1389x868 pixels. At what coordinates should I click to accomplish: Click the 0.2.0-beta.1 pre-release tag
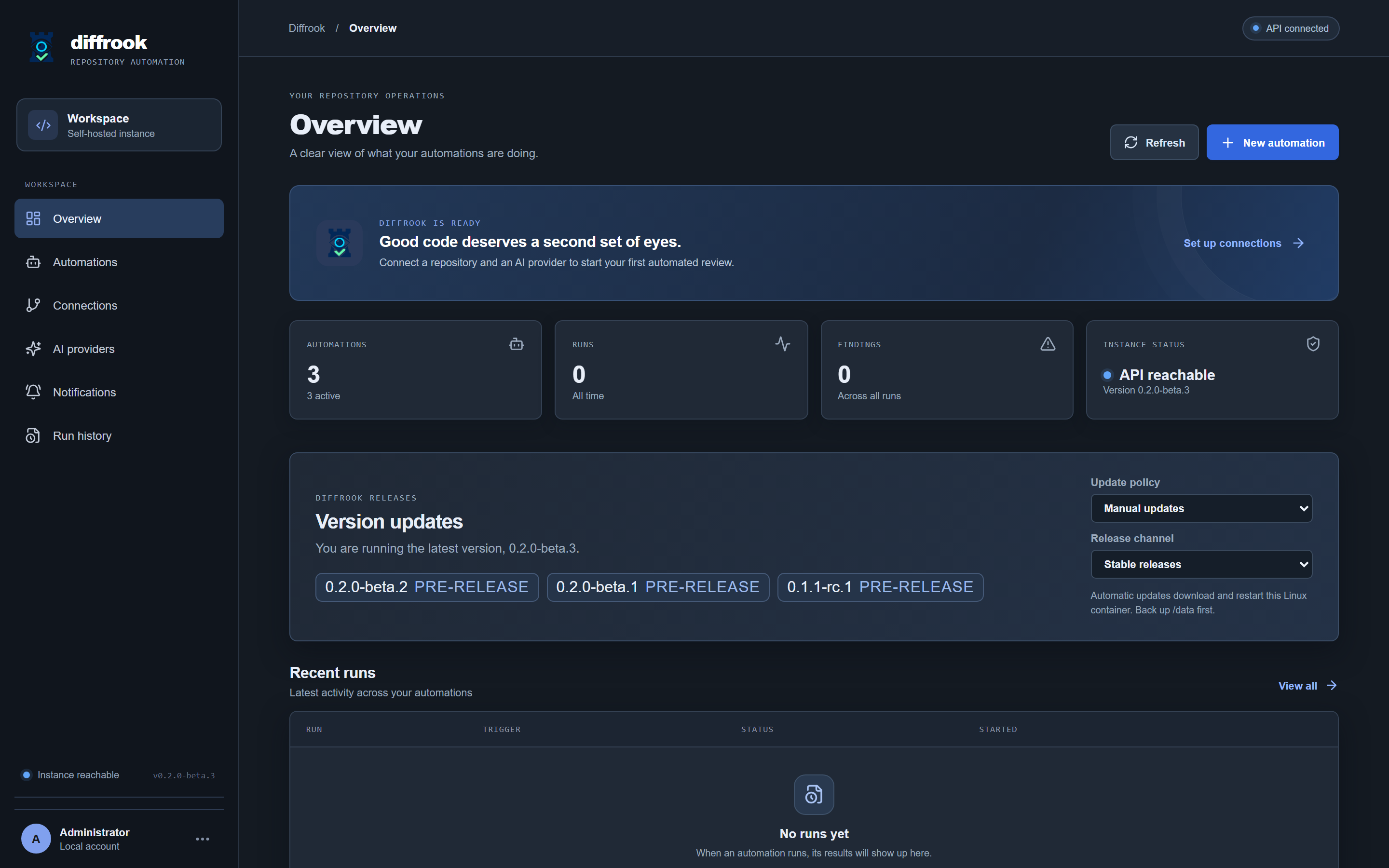(658, 587)
